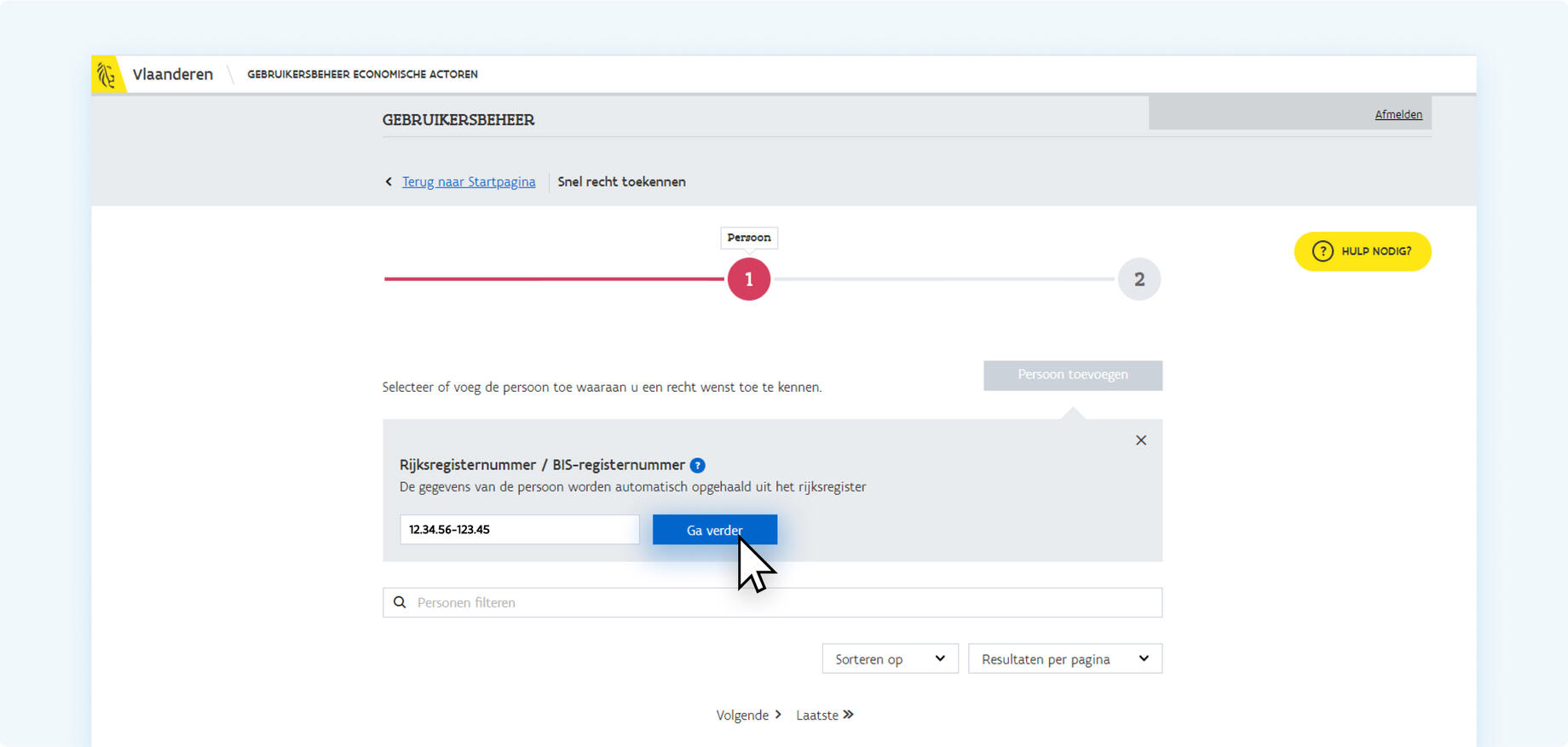Follow Terug naar Startpagina link
Screen dimensions: 1568x747
coord(469,181)
